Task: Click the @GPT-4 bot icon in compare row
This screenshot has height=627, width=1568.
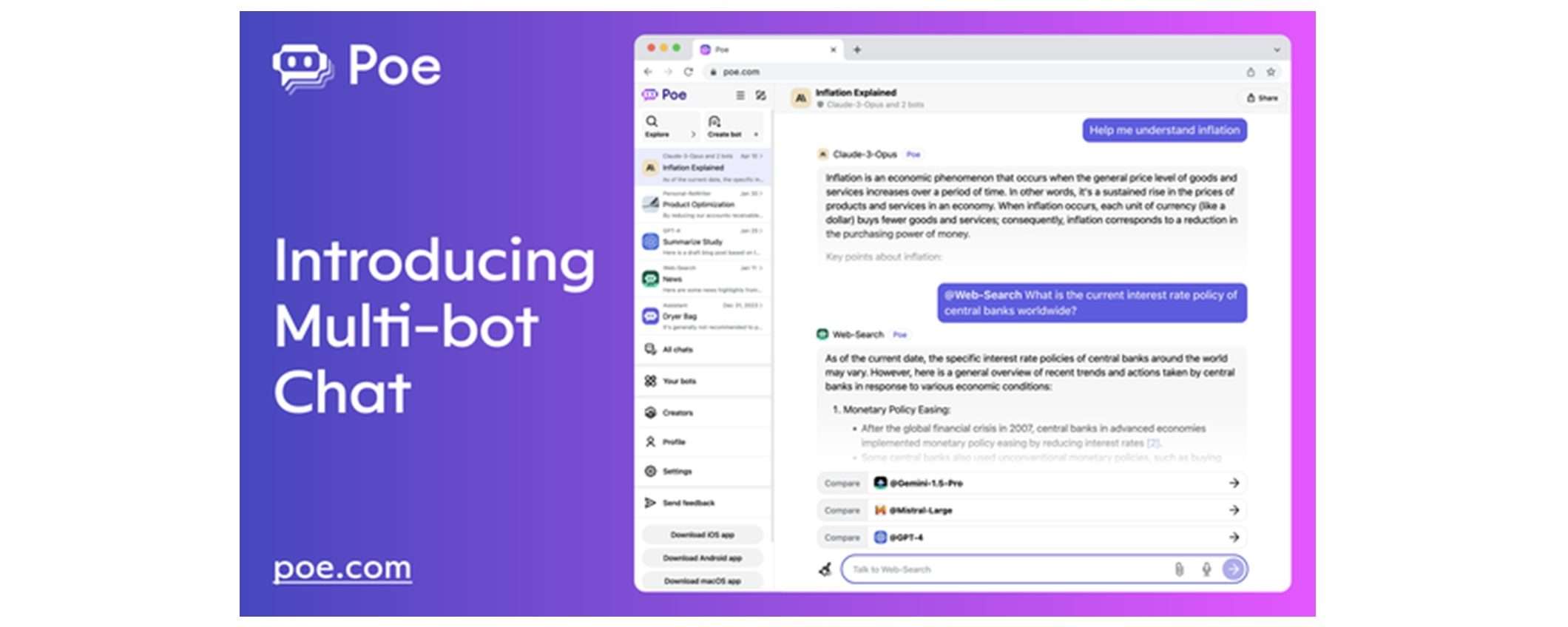Action: pyautogui.click(x=880, y=538)
